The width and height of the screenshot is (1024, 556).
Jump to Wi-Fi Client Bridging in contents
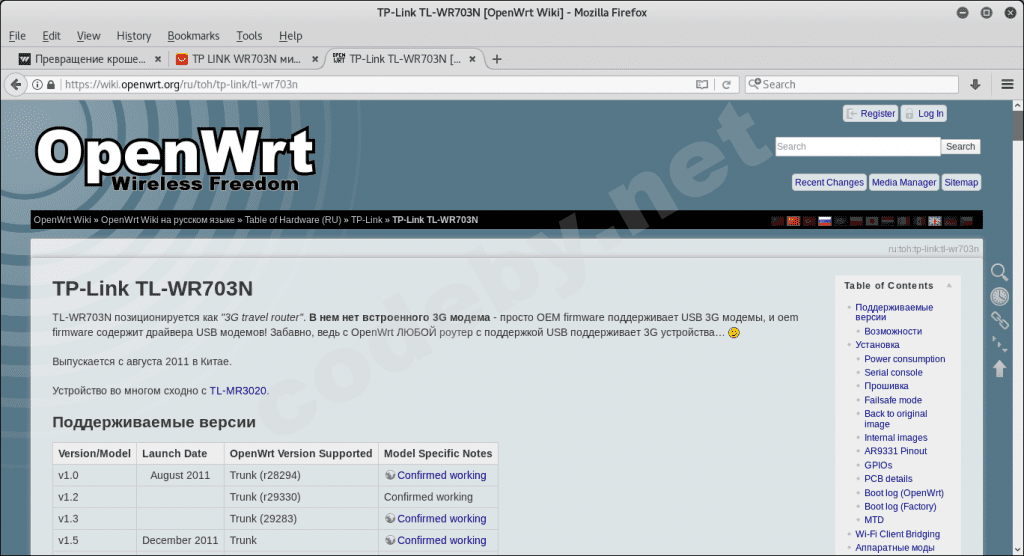click(x=897, y=534)
